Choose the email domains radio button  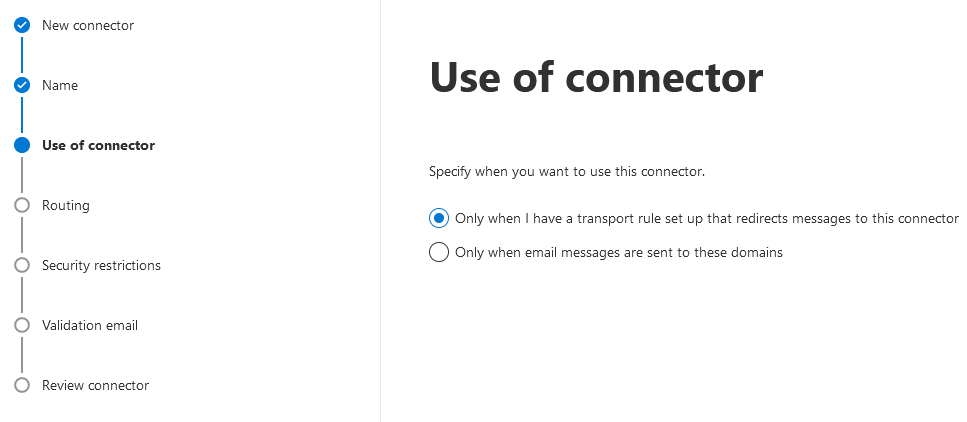(x=438, y=252)
